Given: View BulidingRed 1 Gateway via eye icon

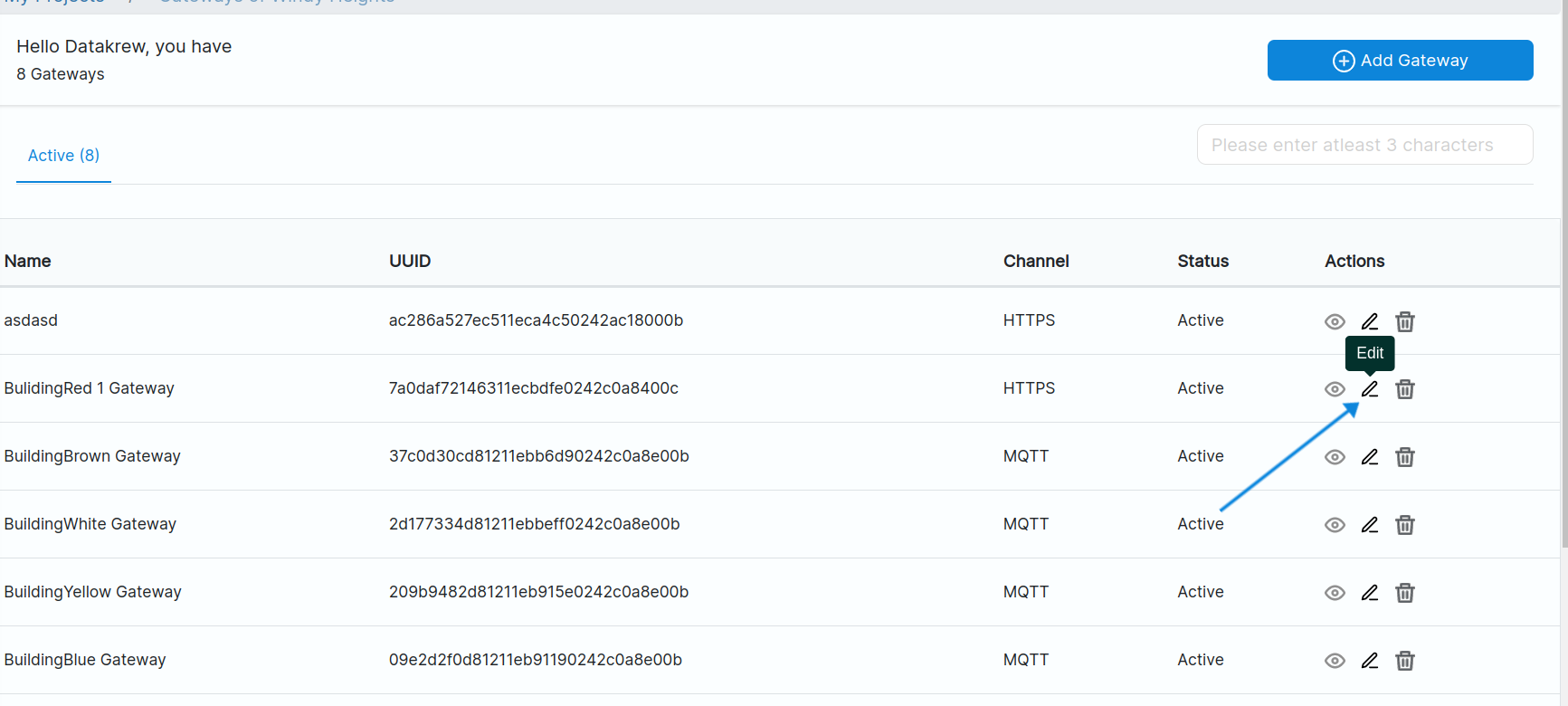Looking at the screenshot, I should pos(1335,389).
